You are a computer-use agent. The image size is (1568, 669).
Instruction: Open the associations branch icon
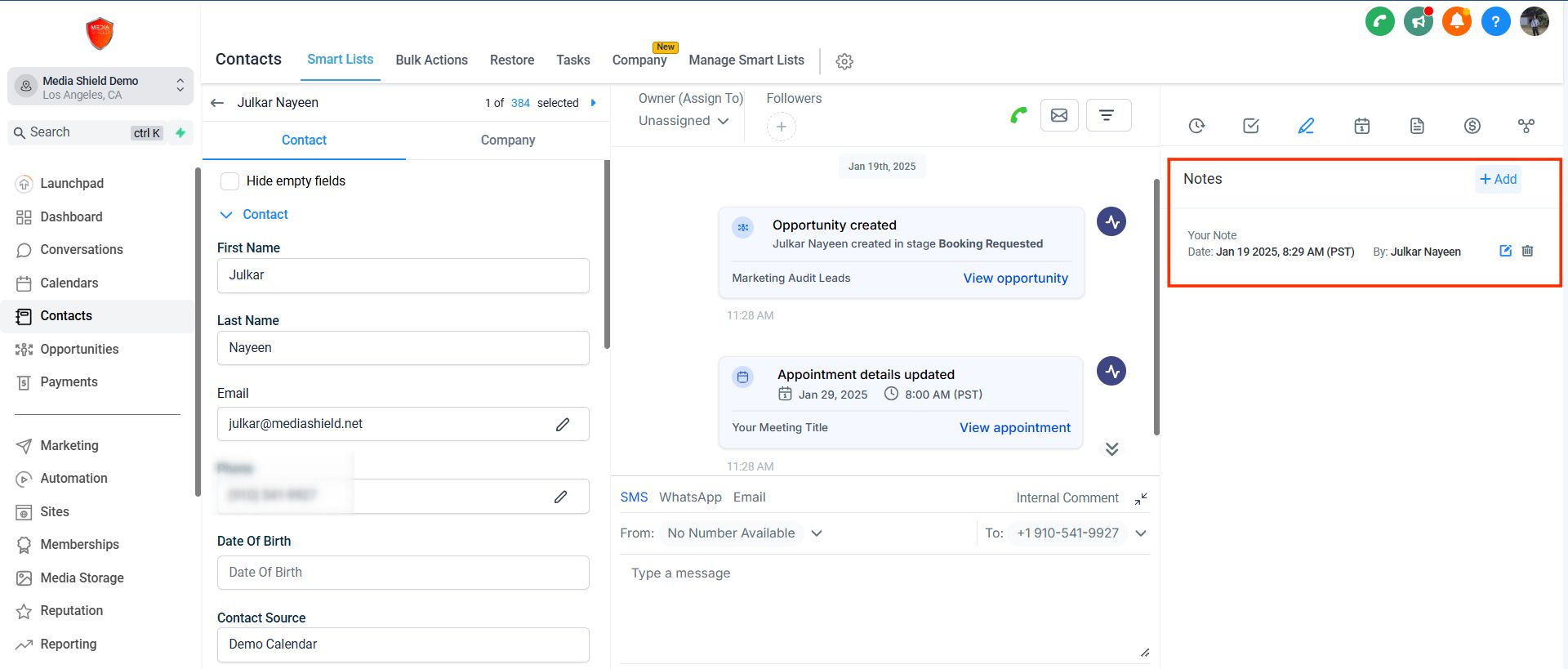click(x=1526, y=126)
